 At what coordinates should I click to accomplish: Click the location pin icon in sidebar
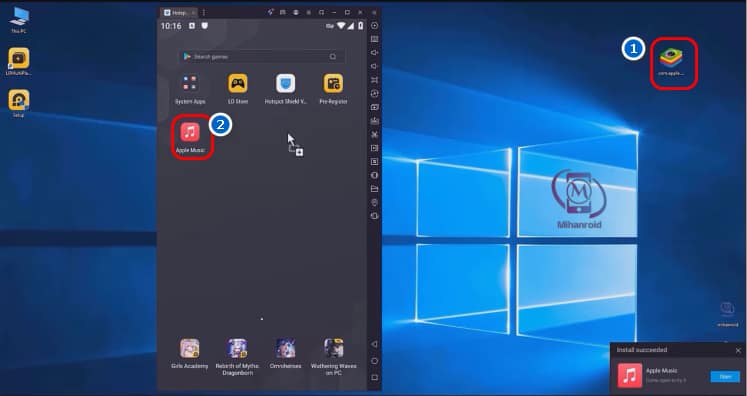coord(374,203)
